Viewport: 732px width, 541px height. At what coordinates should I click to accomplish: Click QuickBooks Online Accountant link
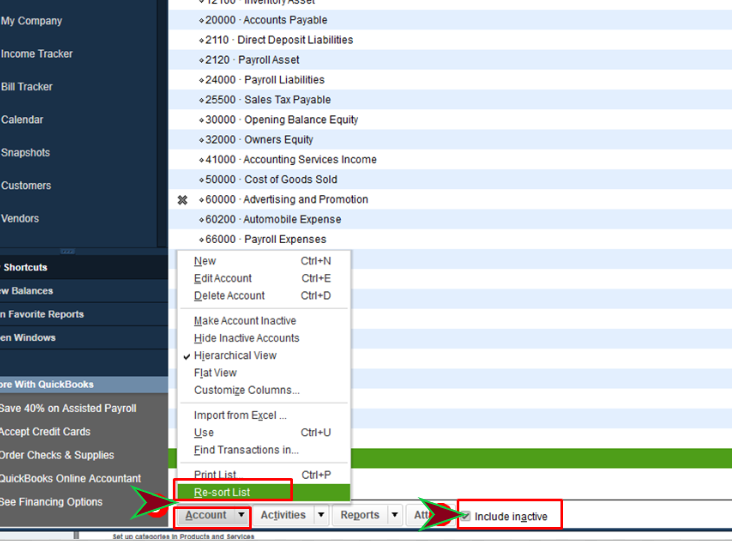pyautogui.click(x=70, y=478)
